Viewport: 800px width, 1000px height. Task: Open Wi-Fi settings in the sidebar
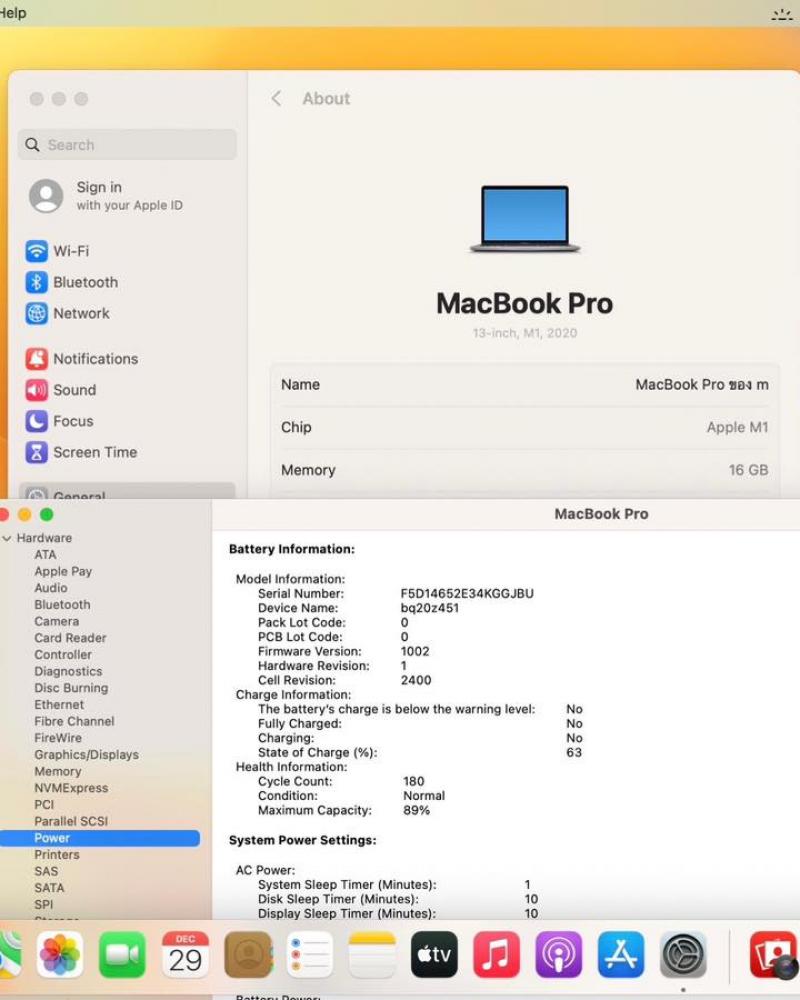coord(57,251)
